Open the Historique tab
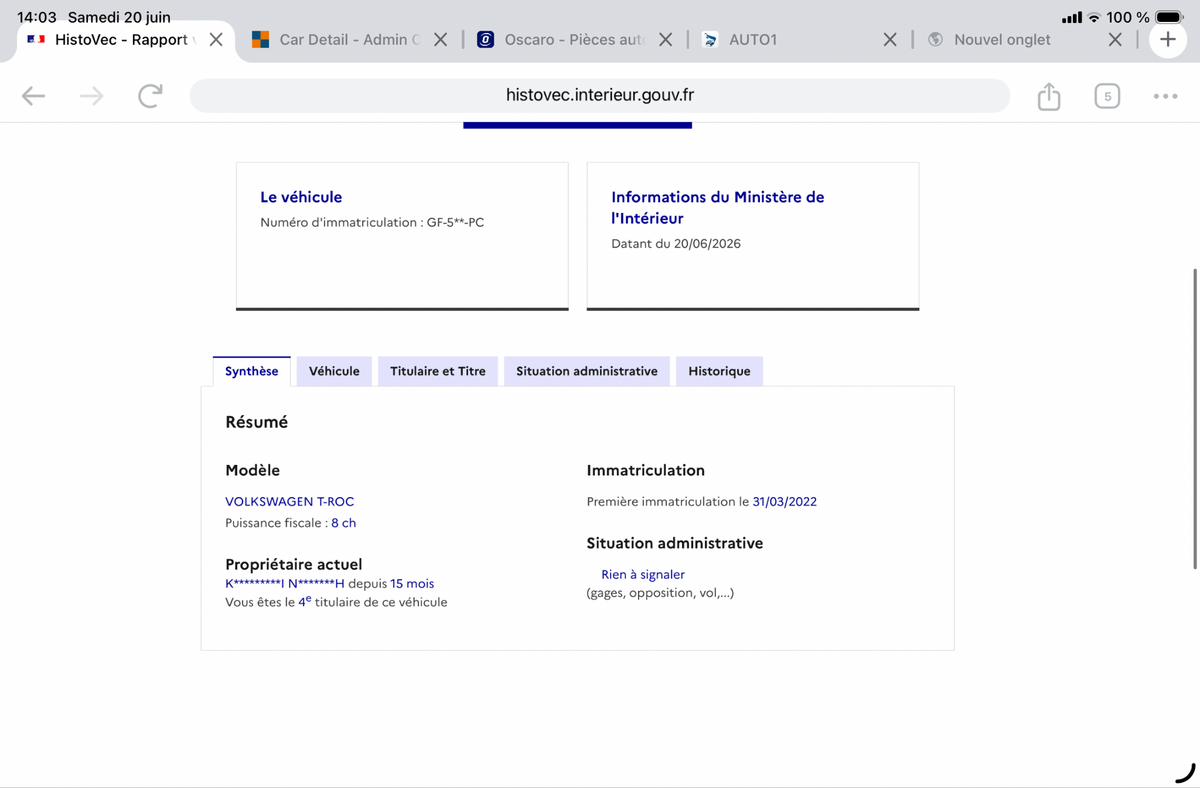The width and height of the screenshot is (1200, 788). coord(719,371)
